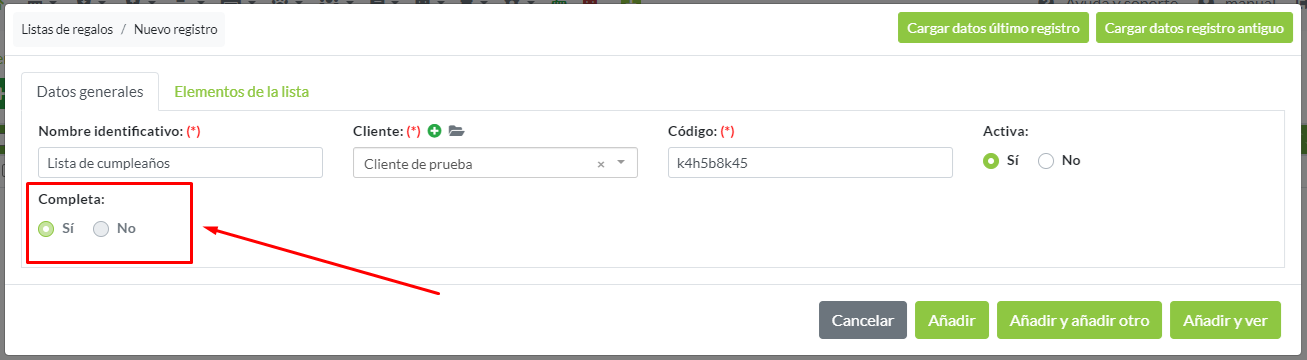
Task: Click Añadir y añadir otro button
Action: coord(1079,321)
